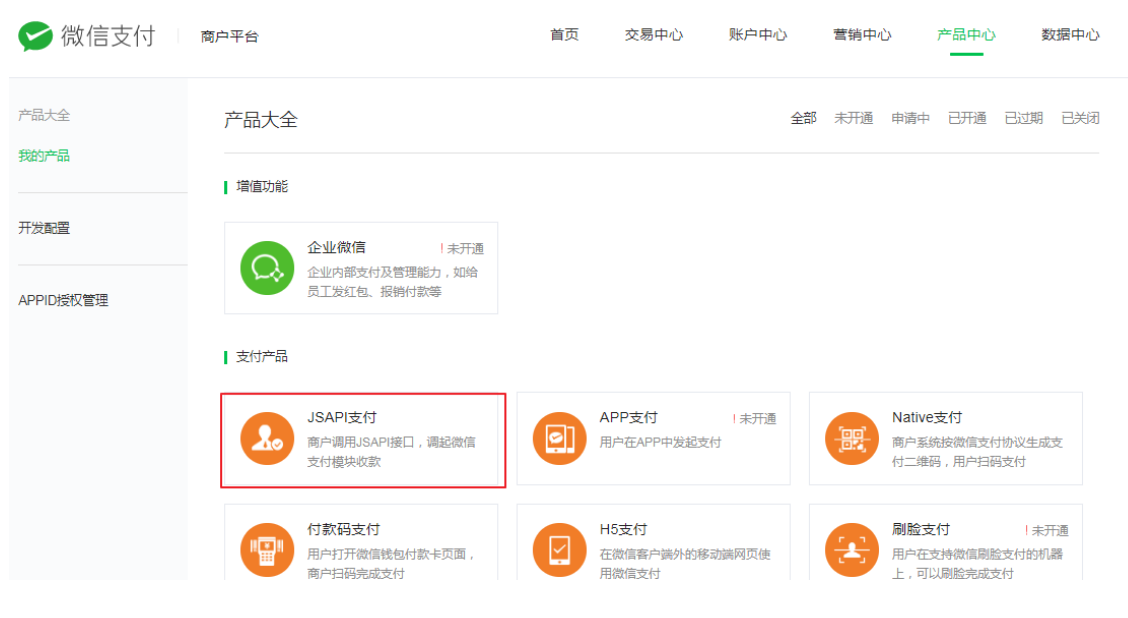The image size is (1128, 618).
Task: Select the 产品中心 nav item
Action: 966,35
